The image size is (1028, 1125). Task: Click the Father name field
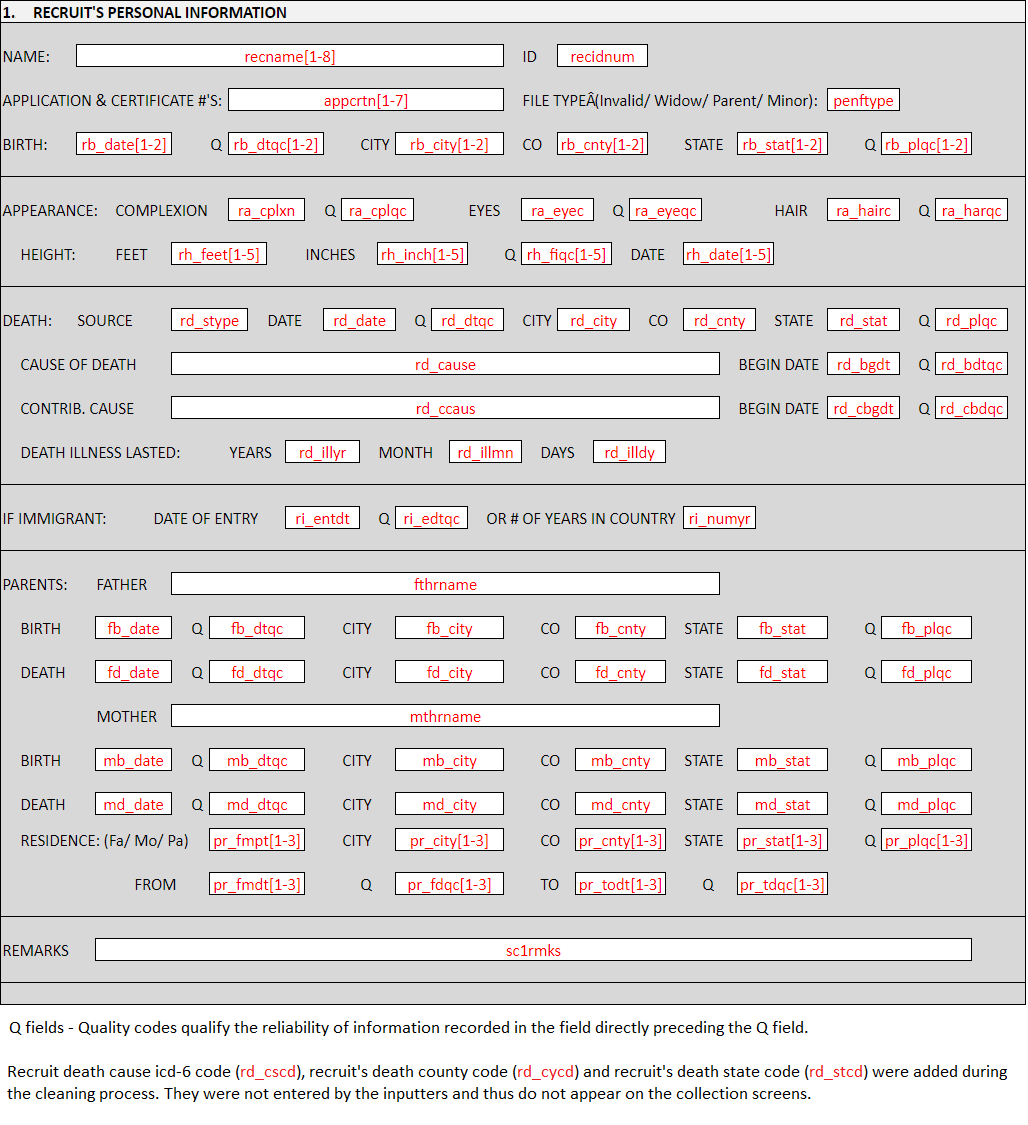pos(445,584)
